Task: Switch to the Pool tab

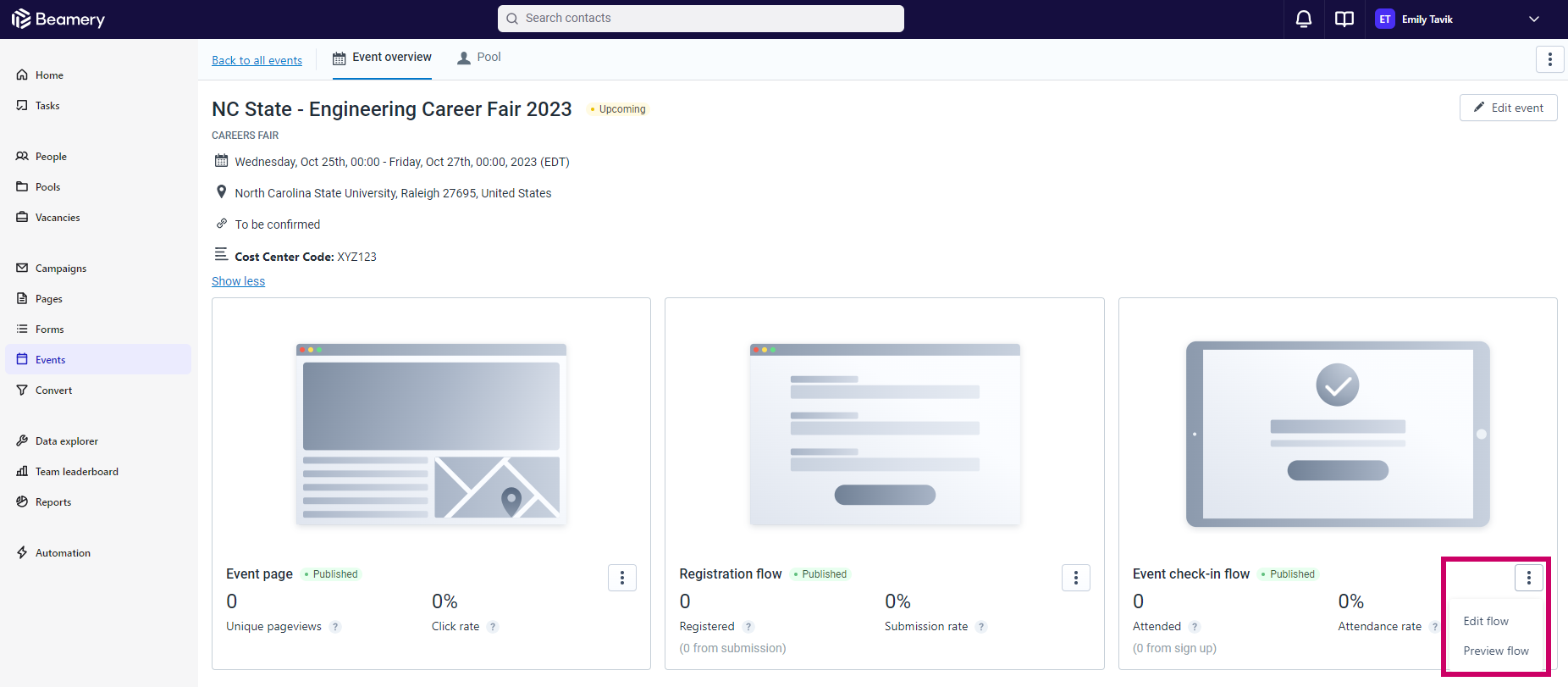Action: (479, 58)
